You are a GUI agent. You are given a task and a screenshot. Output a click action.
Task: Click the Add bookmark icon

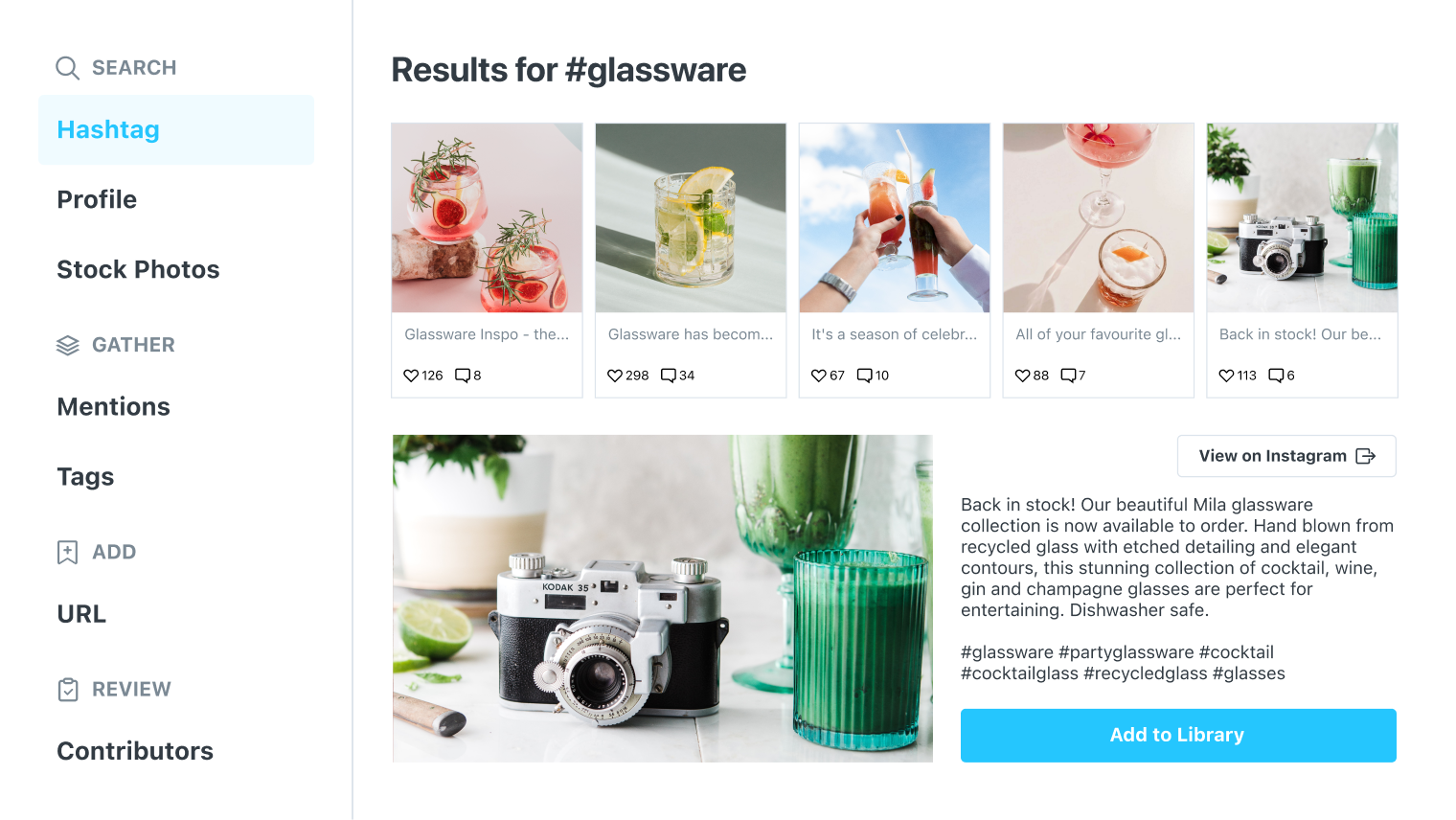click(67, 552)
